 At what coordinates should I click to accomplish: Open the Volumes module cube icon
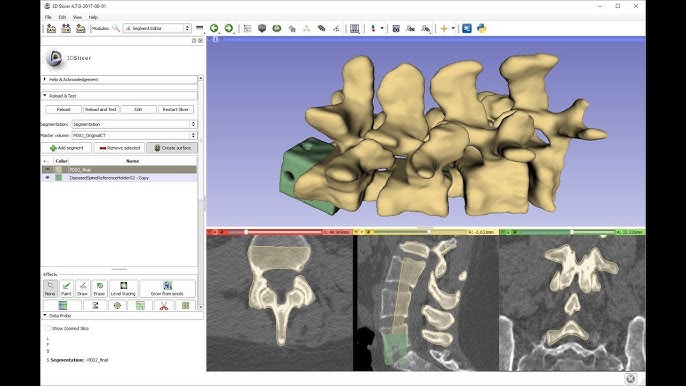(x=262, y=28)
